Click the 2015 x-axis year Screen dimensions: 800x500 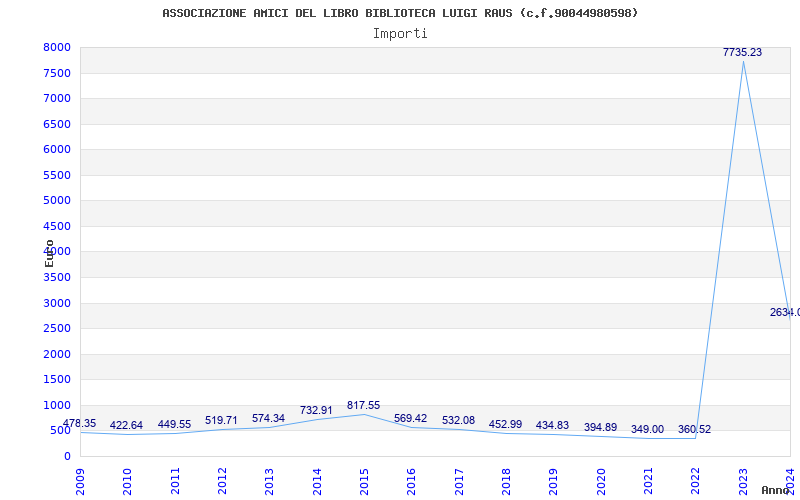click(364, 482)
